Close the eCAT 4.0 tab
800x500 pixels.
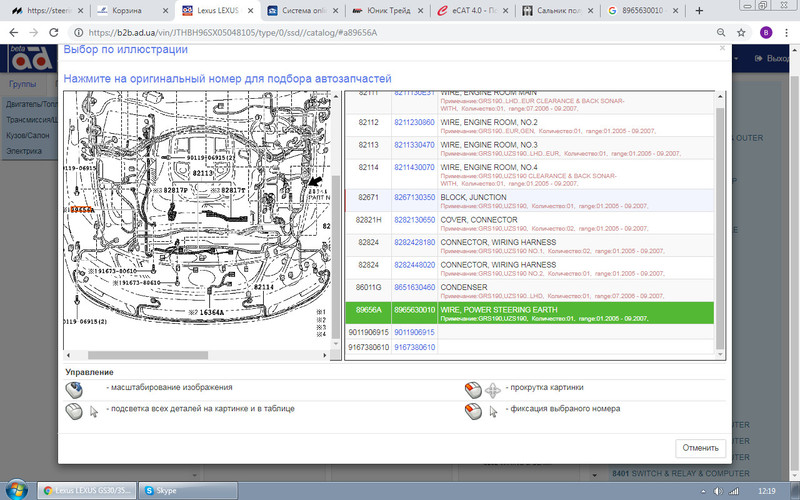[506, 11]
